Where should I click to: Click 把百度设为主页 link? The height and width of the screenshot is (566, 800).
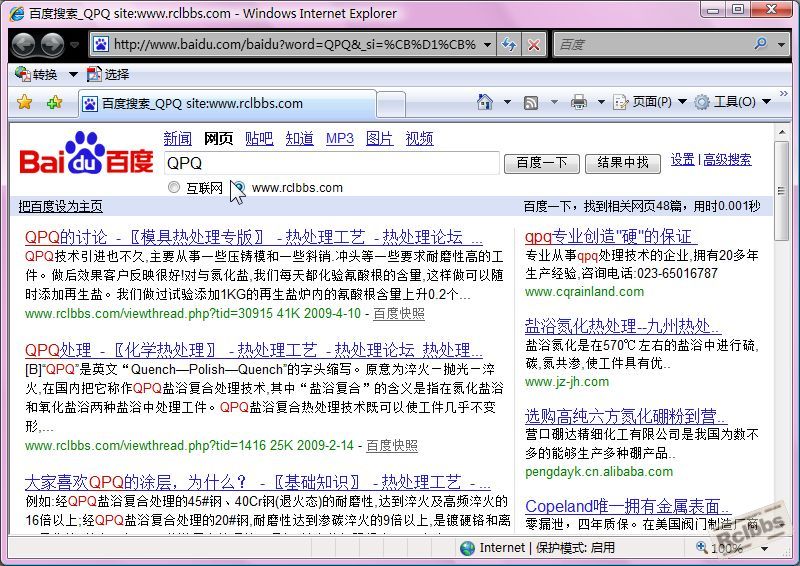click(x=61, y=206)
